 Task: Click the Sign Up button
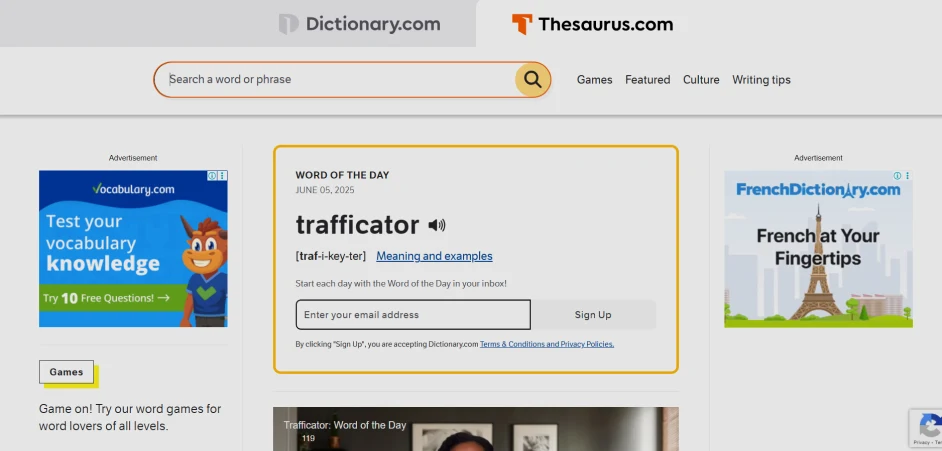click(593, 315)
